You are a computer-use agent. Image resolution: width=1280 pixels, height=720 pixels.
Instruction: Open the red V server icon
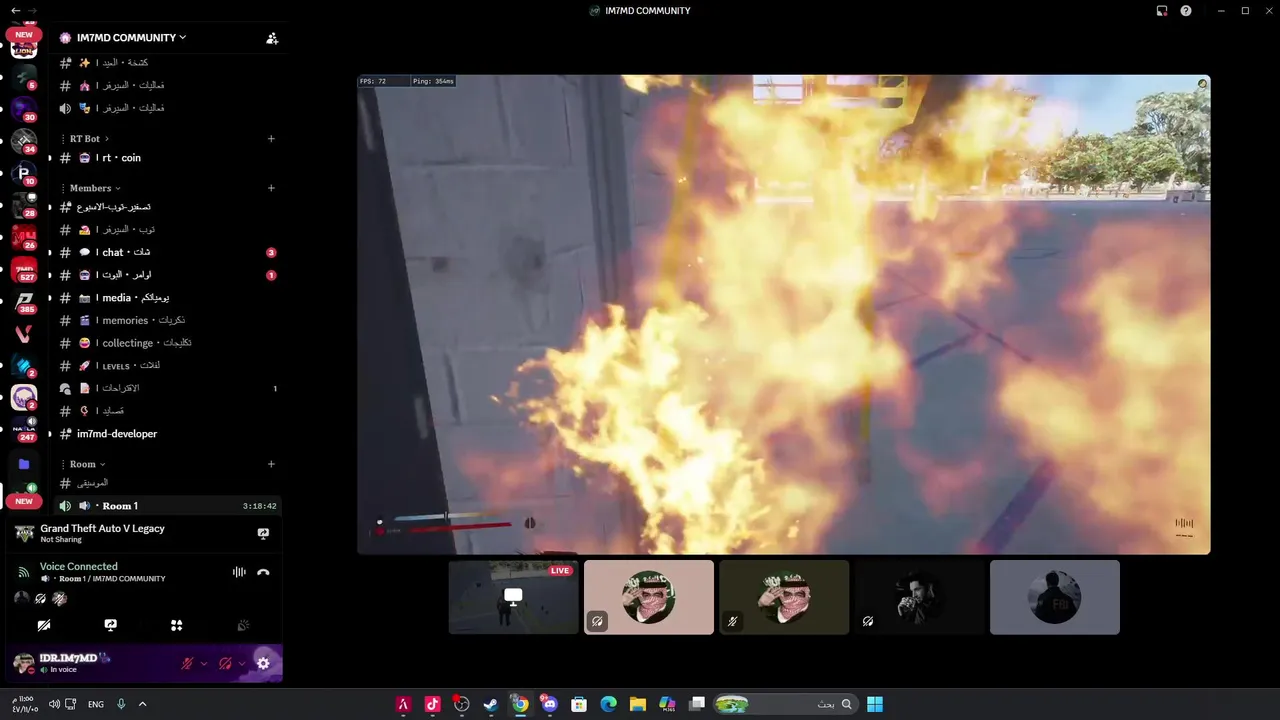[x=24, y=334]
